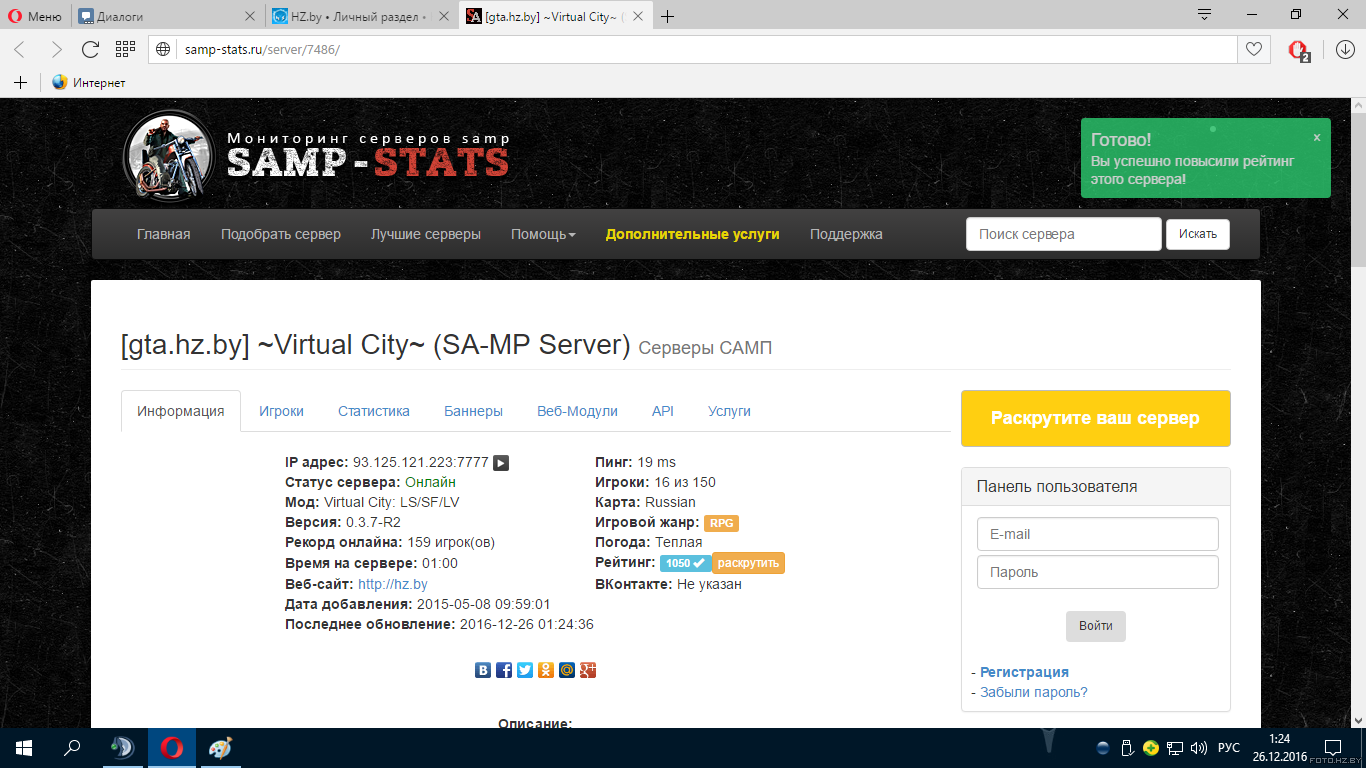Open the 'Регистрация' link
1366x768 pixels.
(1024, 672)
